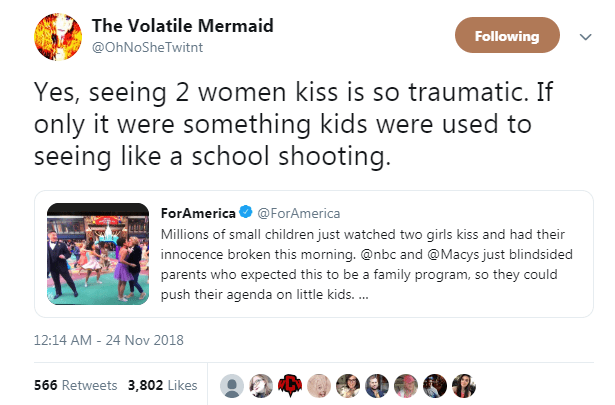The height and width of the screenshot is (405, 615).
Task: Open the ForAmerica quoted account name
Action: (x=197, y=213)
